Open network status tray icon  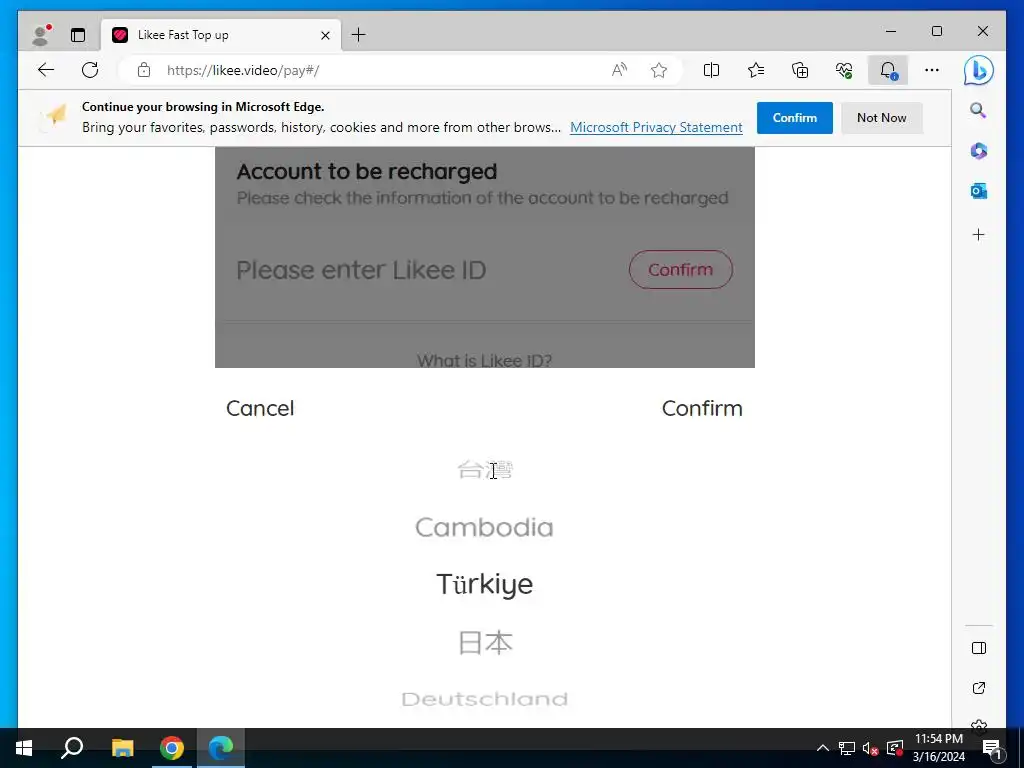point(847,748)
